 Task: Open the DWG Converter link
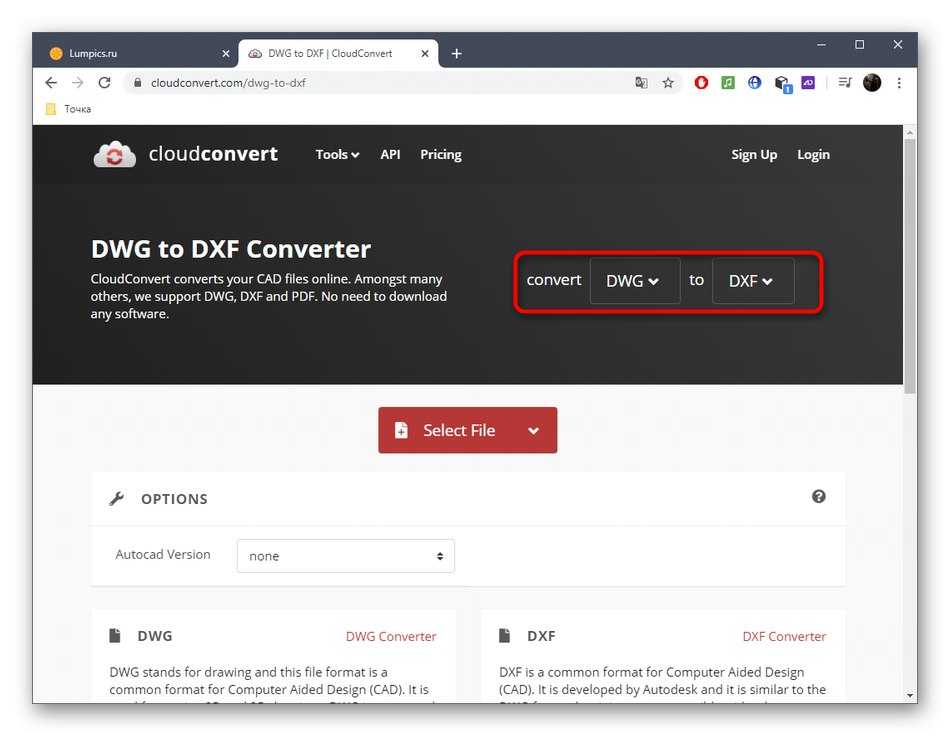[391, 636]
